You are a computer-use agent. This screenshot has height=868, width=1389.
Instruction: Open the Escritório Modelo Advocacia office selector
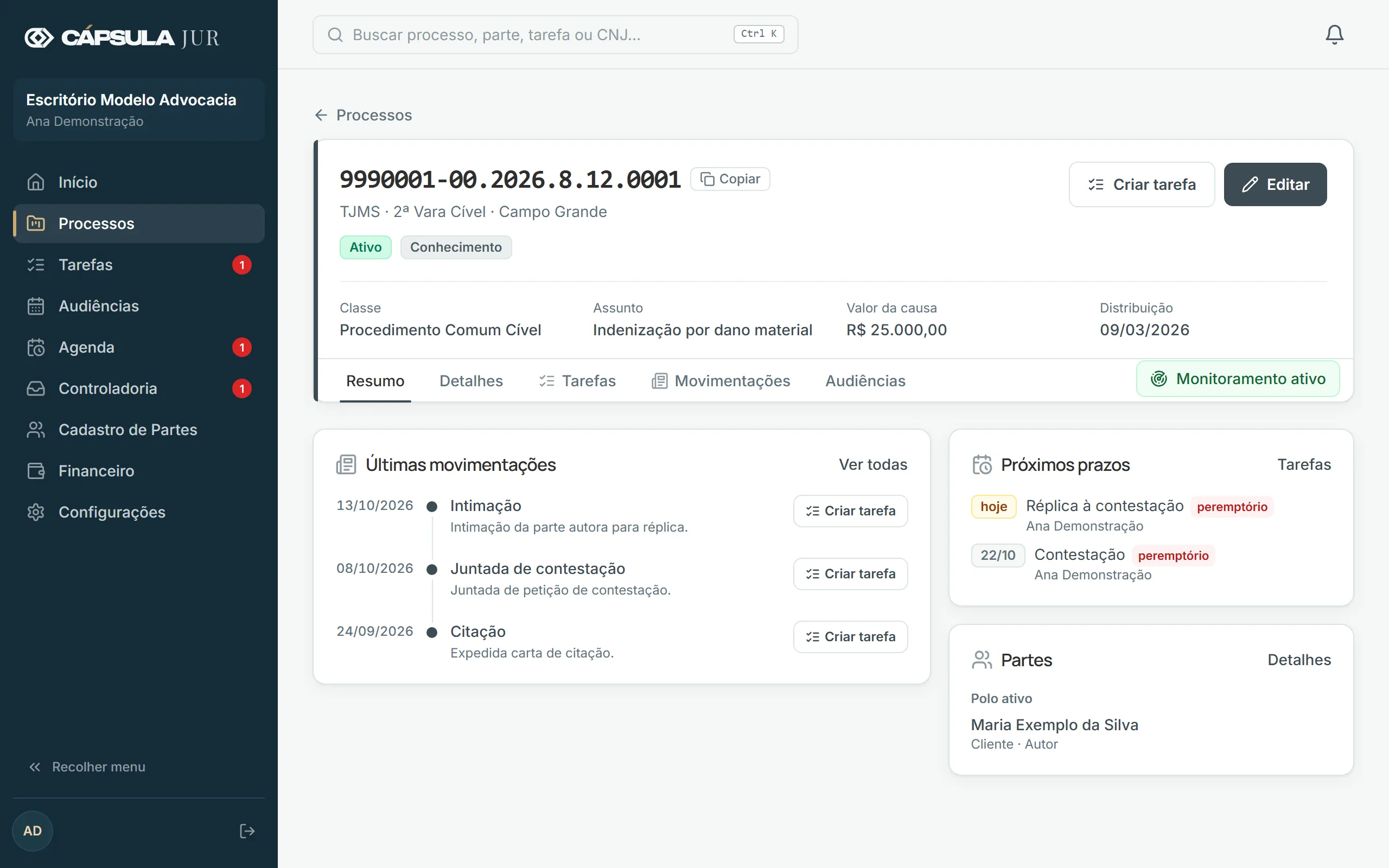click(139, 110)
